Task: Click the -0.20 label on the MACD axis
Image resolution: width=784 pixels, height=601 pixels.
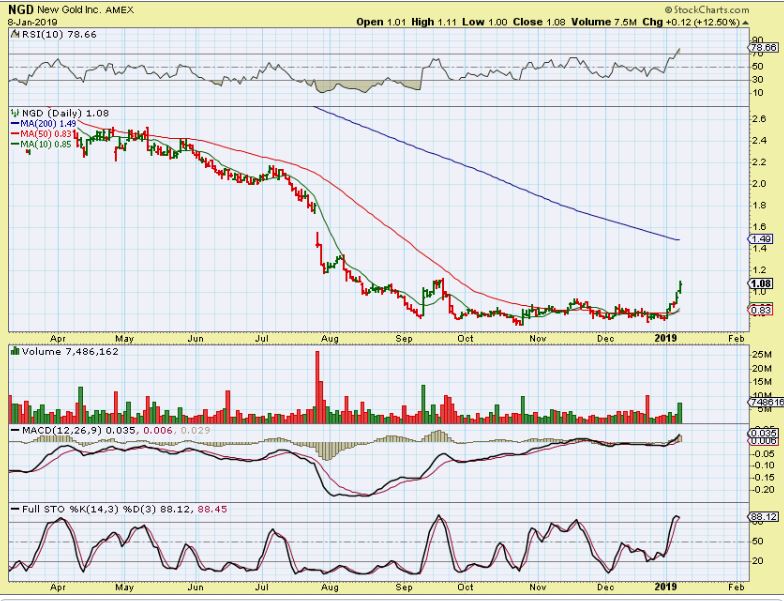Action: [763, 490]
